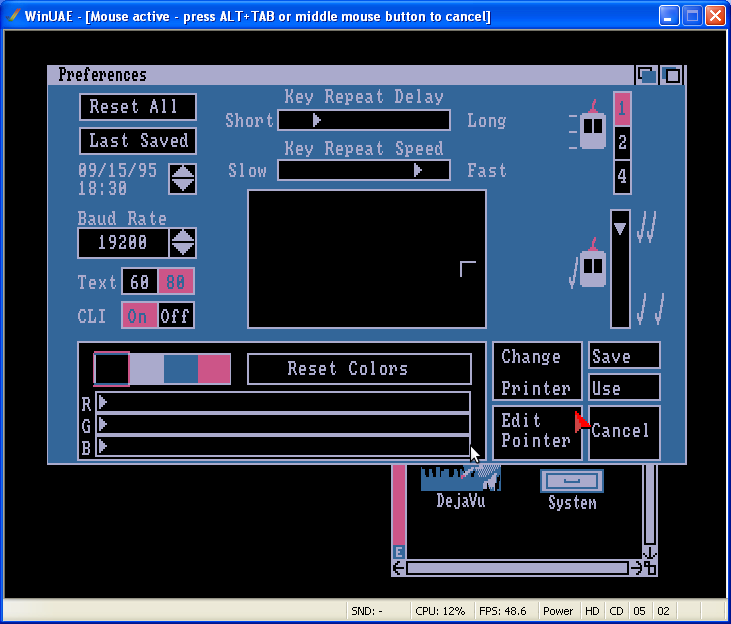The height and width of the screenshot is (624, 731).
Task: Click the CPU: 12% status entry
Action: [440, 611]
